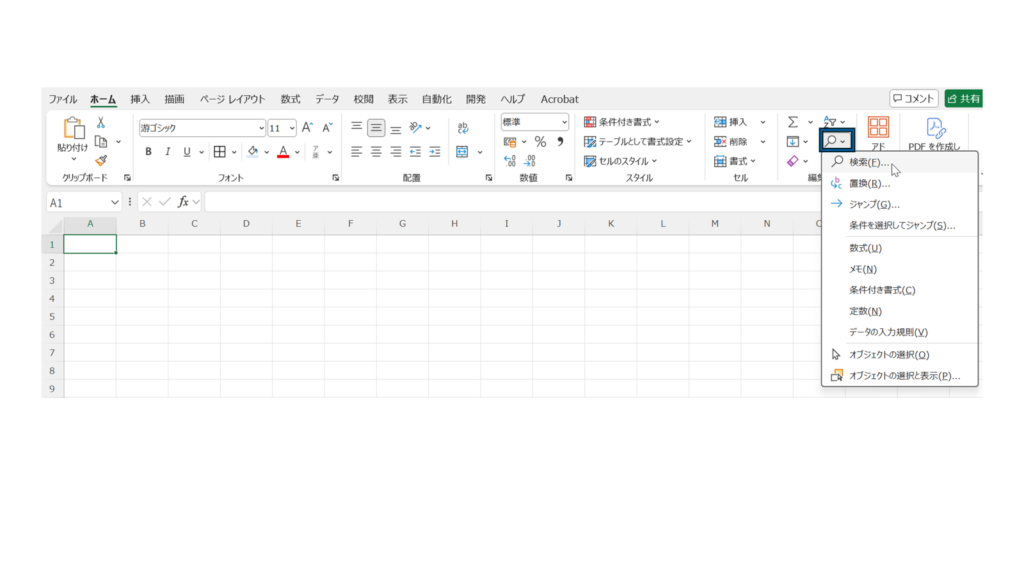Toggle middle vertical alignment button
1024x576 pixels.
[x=376, y=128]
